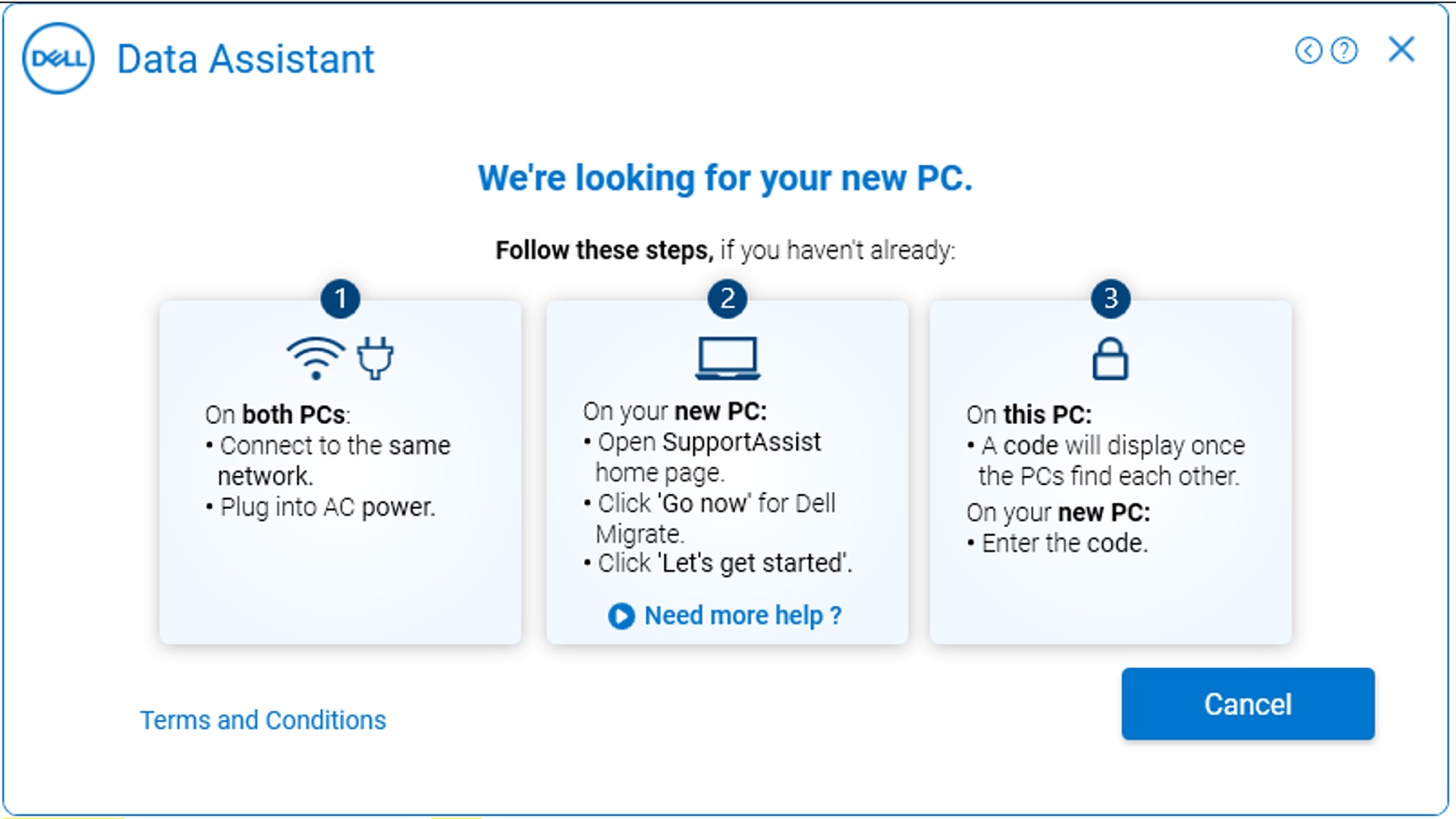Click the padlock icon in step 3
1456x819 pixels.
[1110, 359]
